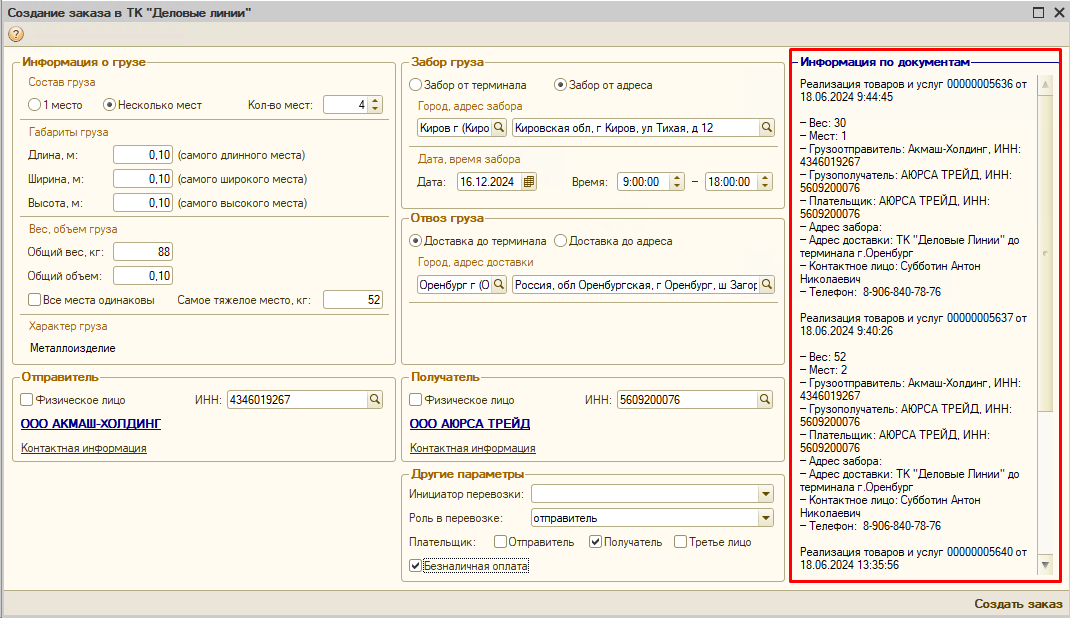Select Несколько мест radio option
1070x618 pixels.
109,105
